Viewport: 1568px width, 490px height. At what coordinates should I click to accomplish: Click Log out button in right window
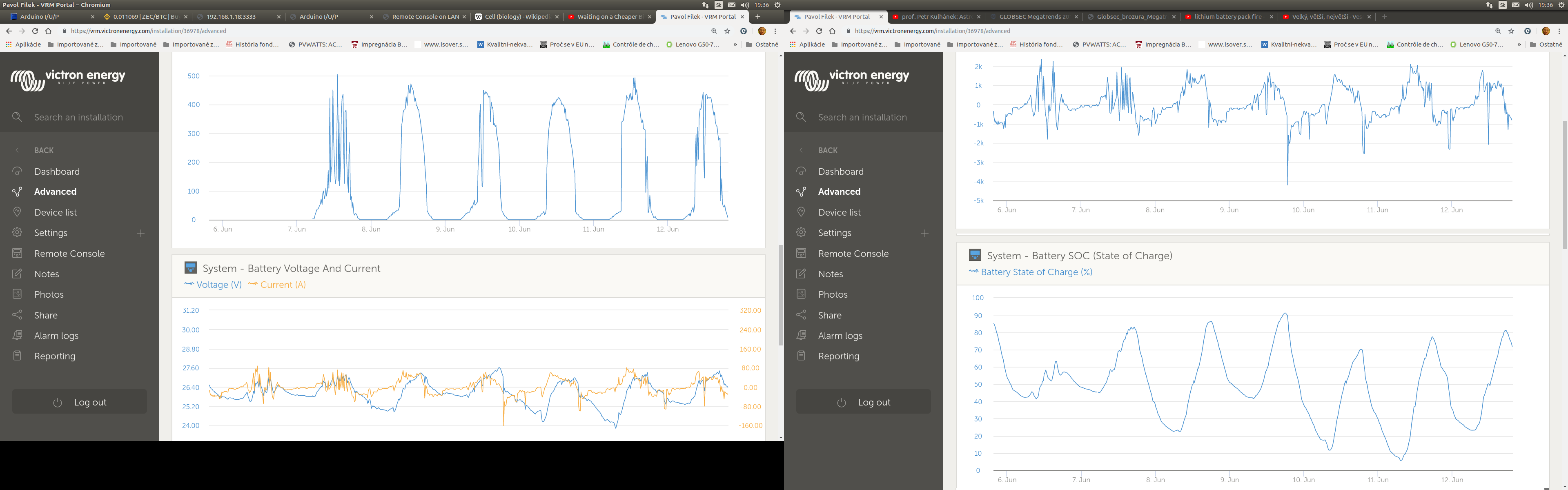click(863, 402)
